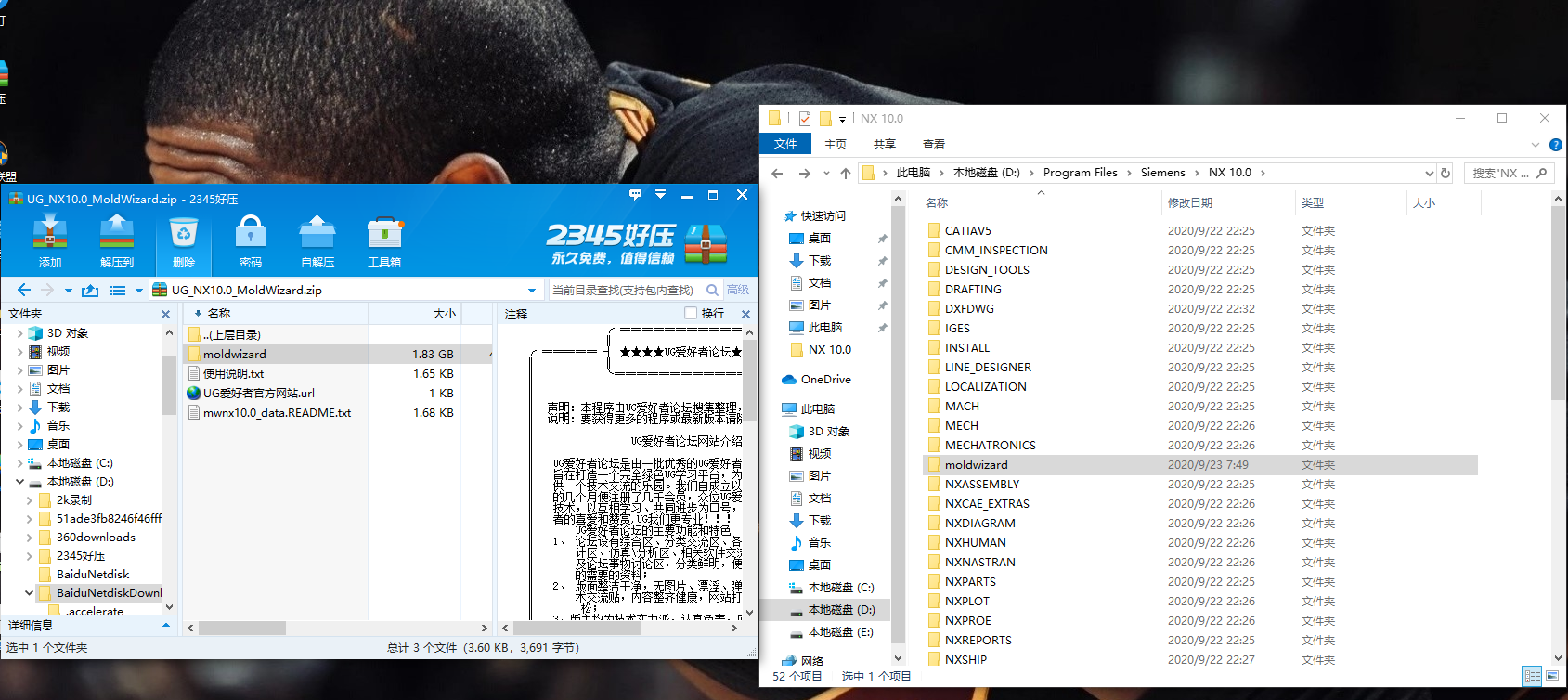Expand the Explorer ribbon chevron
The width and height of the screenshot is (1568, 700).
1535,145
